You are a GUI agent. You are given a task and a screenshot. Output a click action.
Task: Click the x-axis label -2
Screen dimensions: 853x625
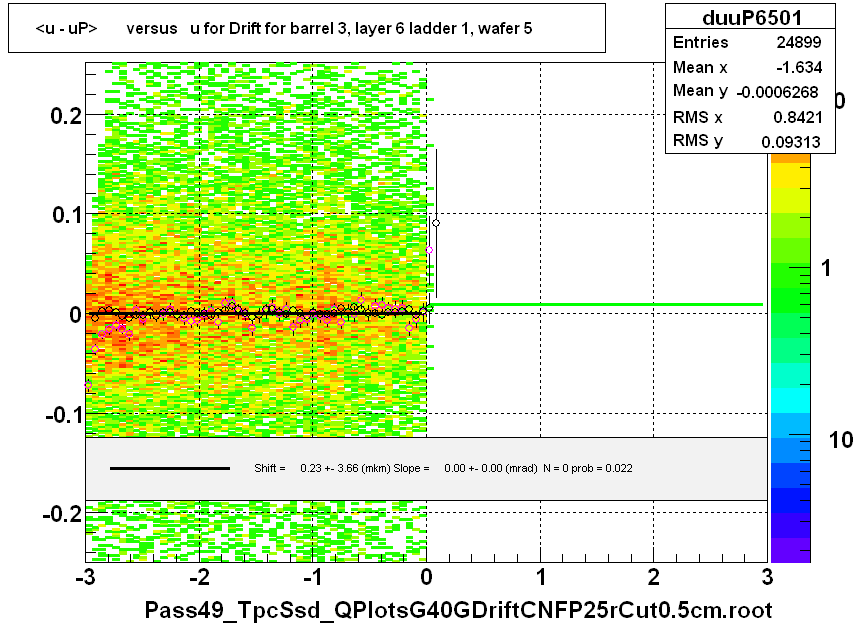click(x=200, y=577)
